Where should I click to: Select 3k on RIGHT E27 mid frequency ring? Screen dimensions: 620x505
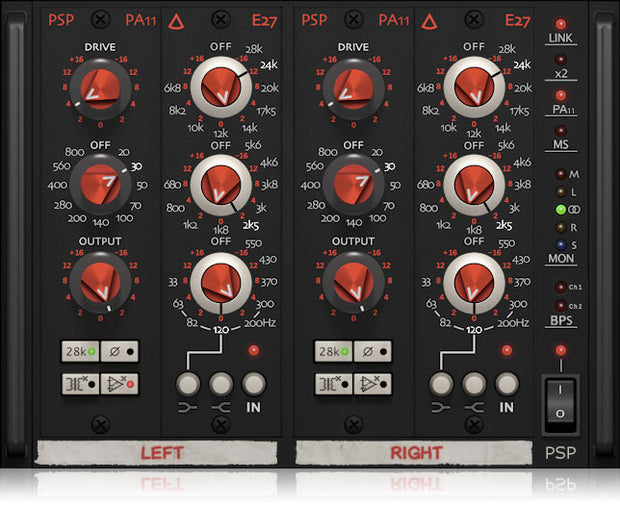pyautogui.click(x=514, y=208)
